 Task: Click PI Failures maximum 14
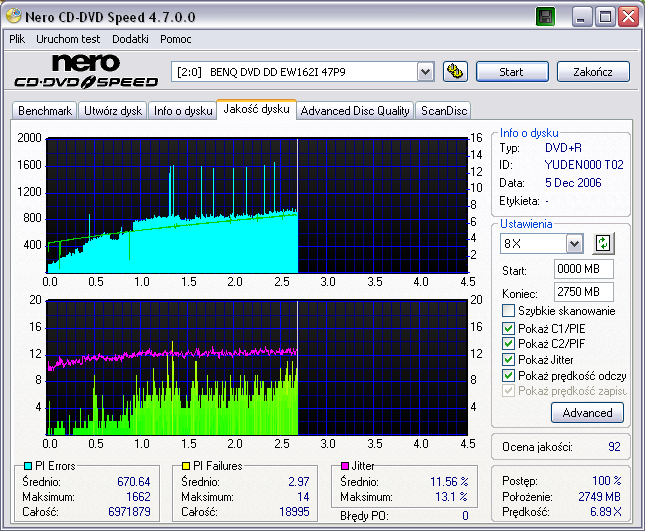click(x=303, y=497)
